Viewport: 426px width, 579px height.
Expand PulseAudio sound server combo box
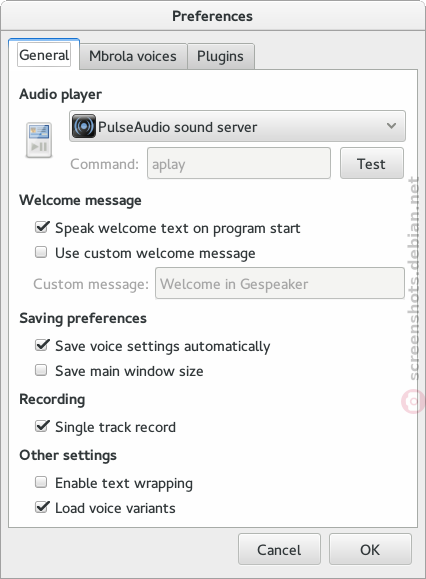[237, 126]
